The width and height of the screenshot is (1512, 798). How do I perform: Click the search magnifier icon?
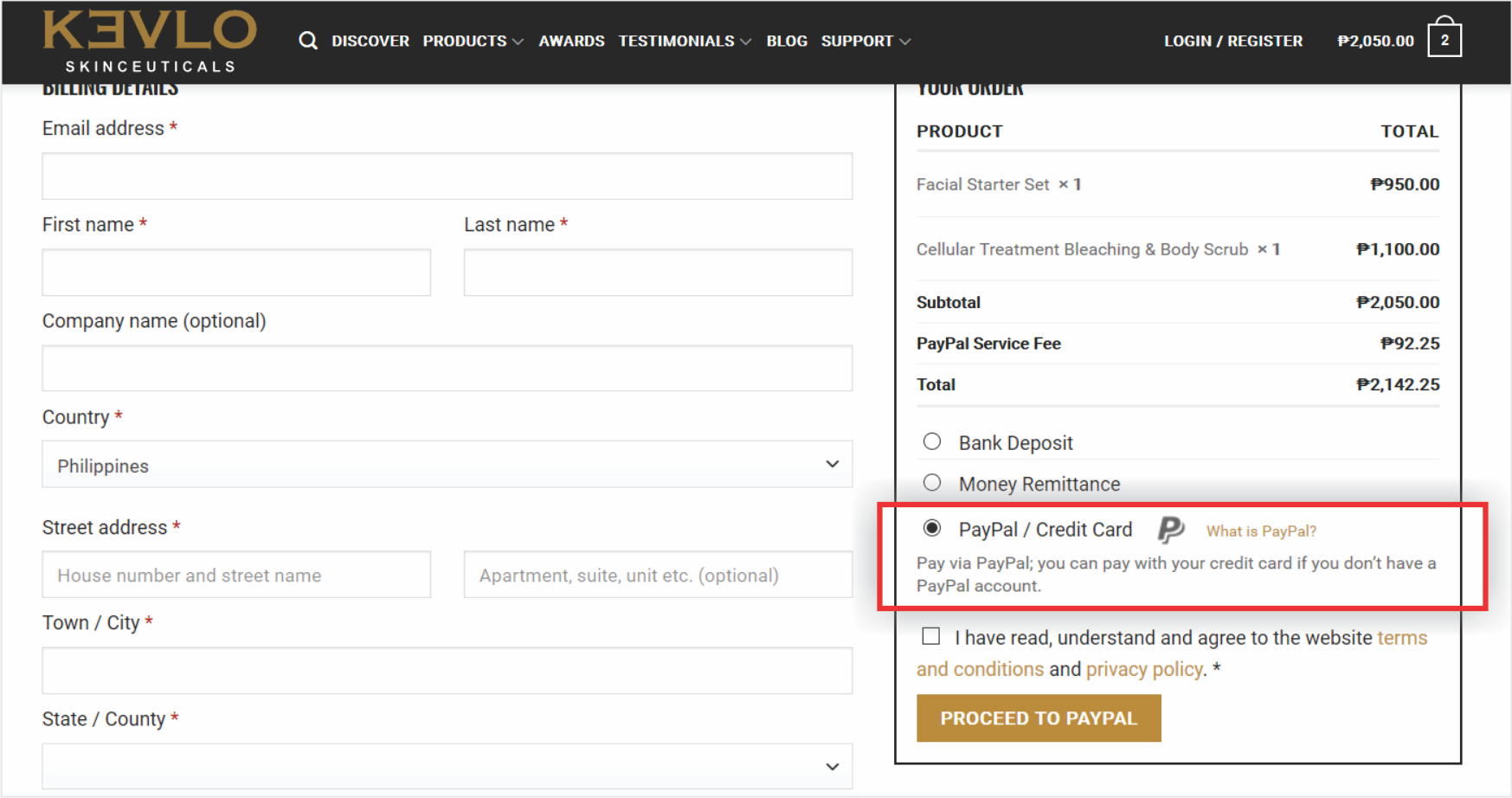click(307, 41)
